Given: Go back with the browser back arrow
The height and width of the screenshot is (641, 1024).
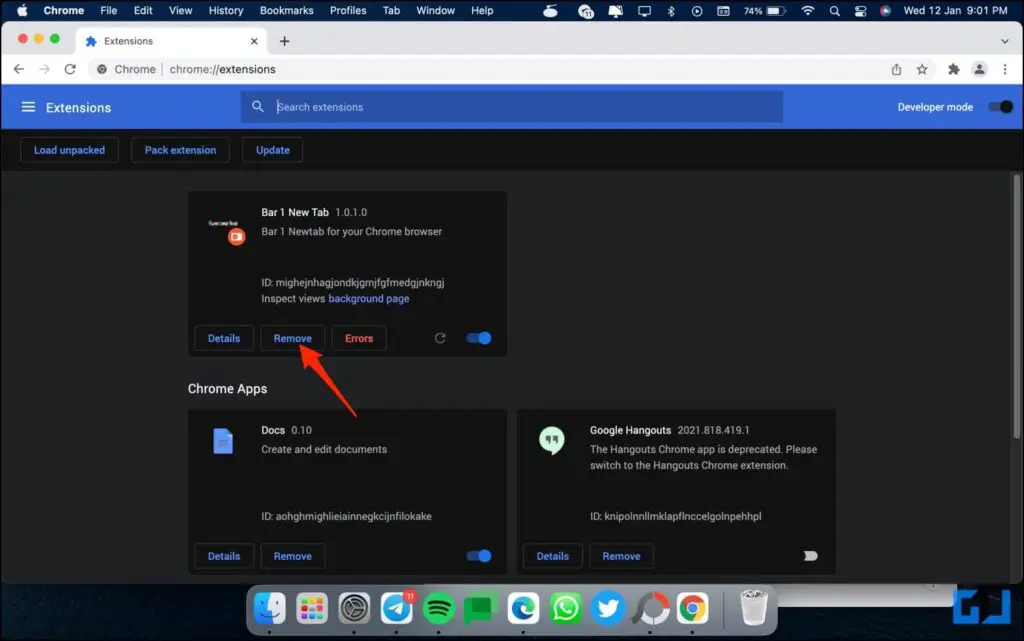Looking at the screenshot, I should [x=19, y=69].
